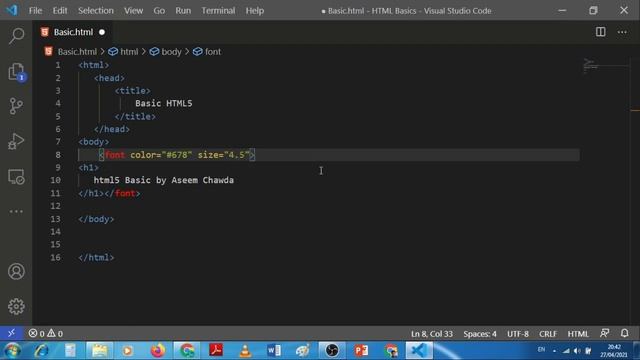
Task: Select encoding via UTF-8 indicator
Action: [518, 333]
